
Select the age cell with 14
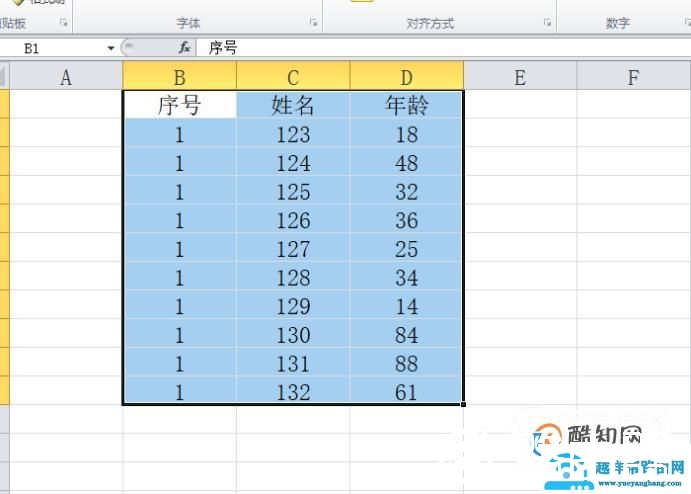pyautogui.click(x=406, y=305)
